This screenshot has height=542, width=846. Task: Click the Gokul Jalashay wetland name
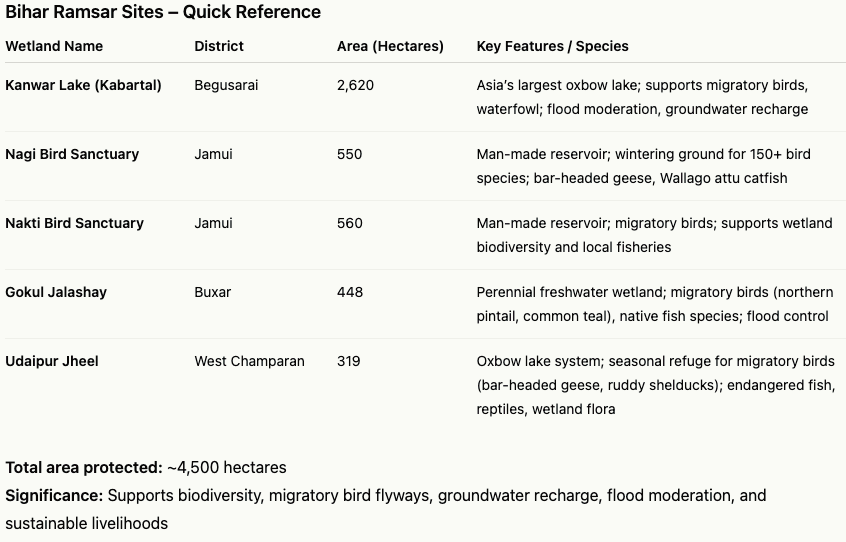click(x=56, y=292)
